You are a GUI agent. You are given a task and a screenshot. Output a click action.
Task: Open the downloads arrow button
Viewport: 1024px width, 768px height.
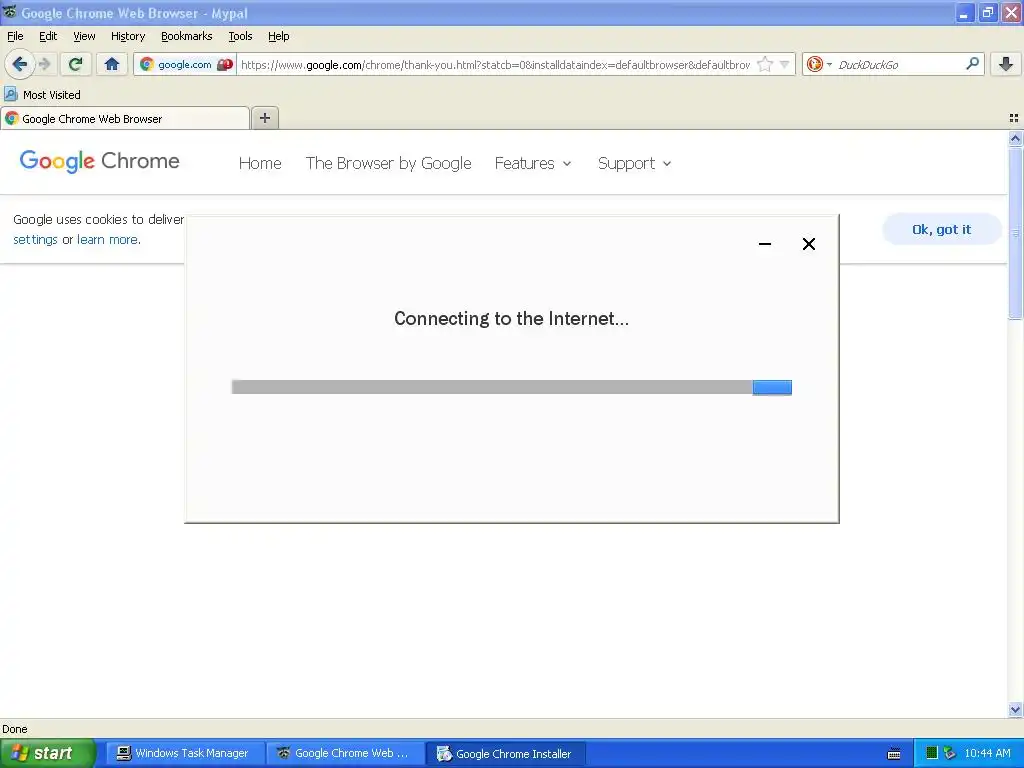[x=1006, y=64]
